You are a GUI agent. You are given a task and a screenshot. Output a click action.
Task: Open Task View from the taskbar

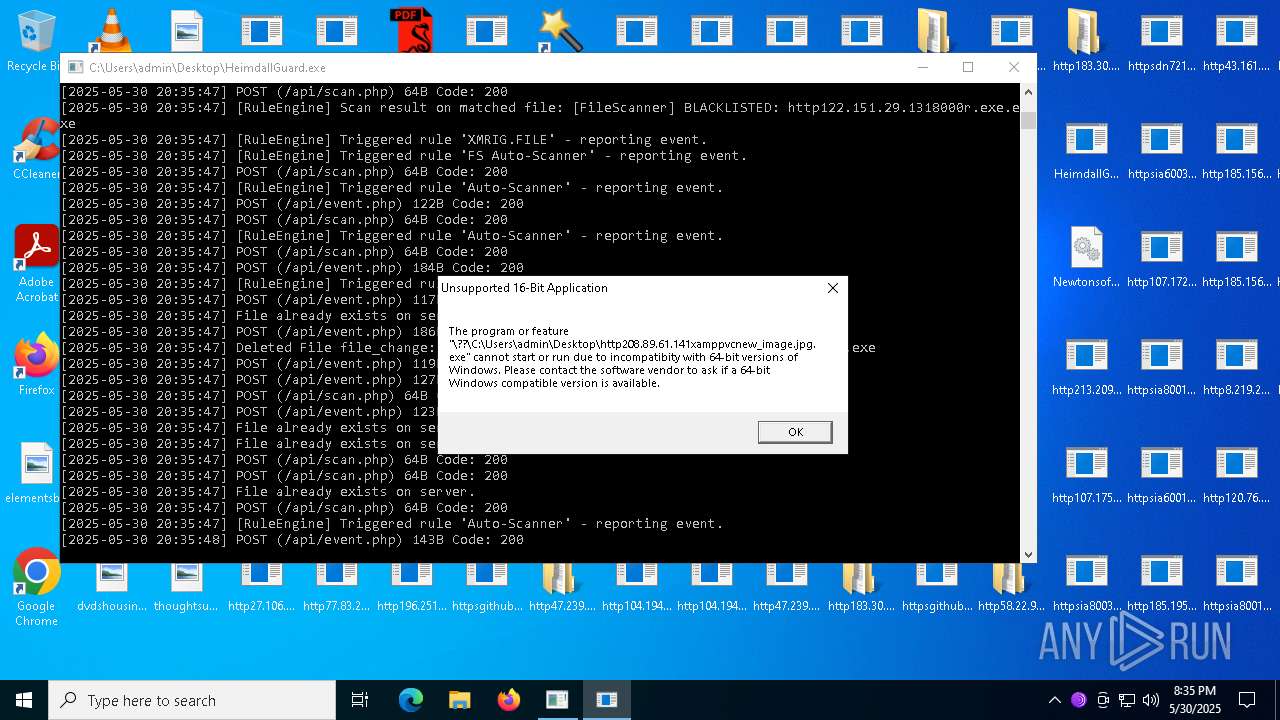coord(360,700)
